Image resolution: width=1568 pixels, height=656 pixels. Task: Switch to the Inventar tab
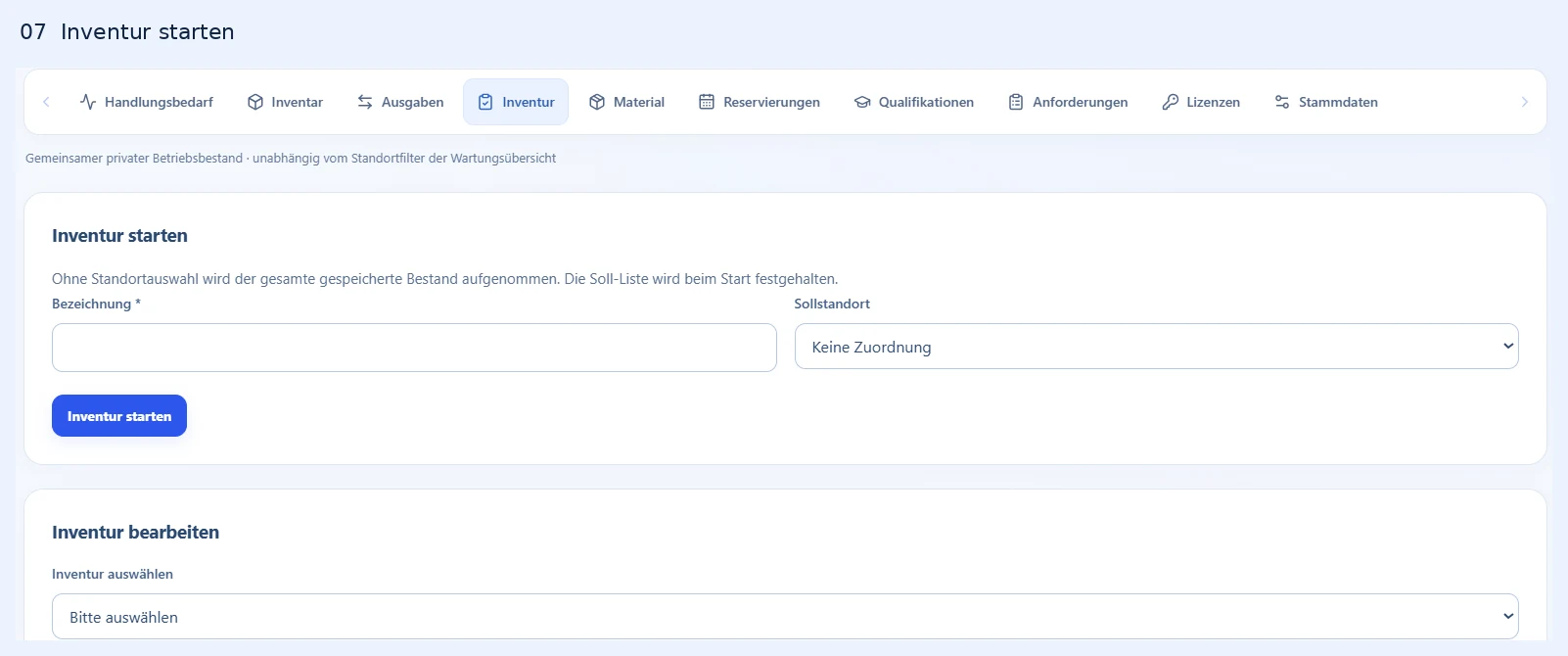point(285,102)
